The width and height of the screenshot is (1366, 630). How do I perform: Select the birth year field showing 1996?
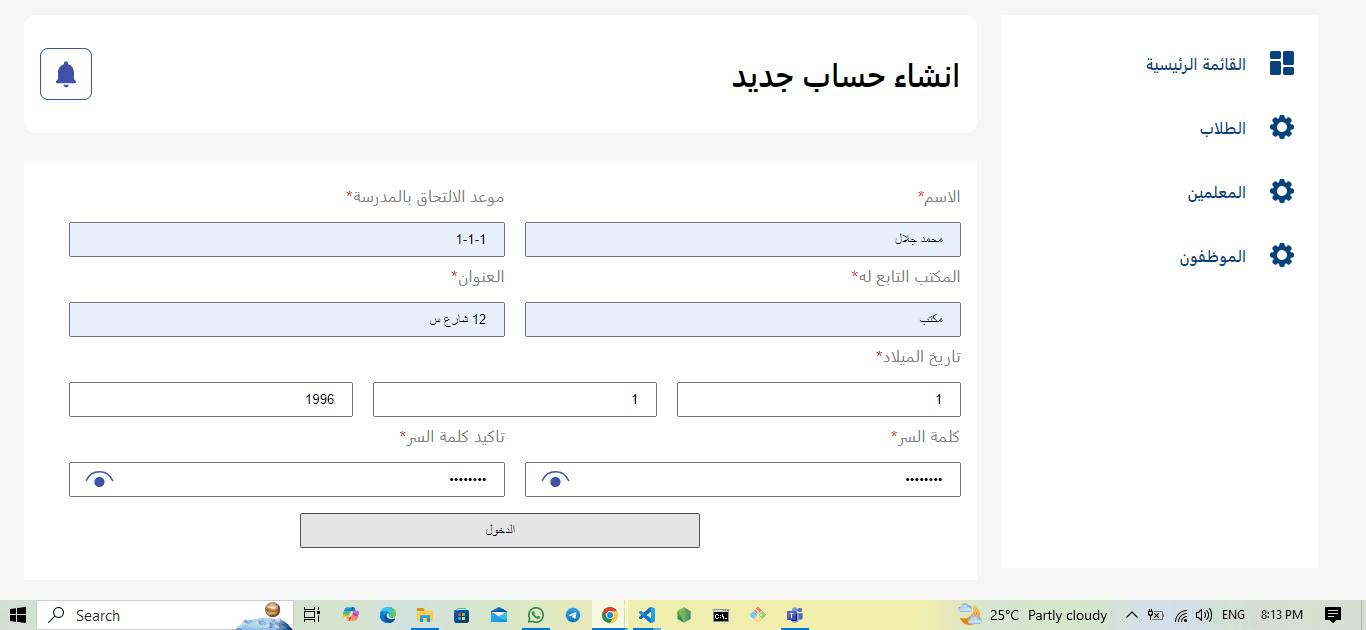point(211,399)
